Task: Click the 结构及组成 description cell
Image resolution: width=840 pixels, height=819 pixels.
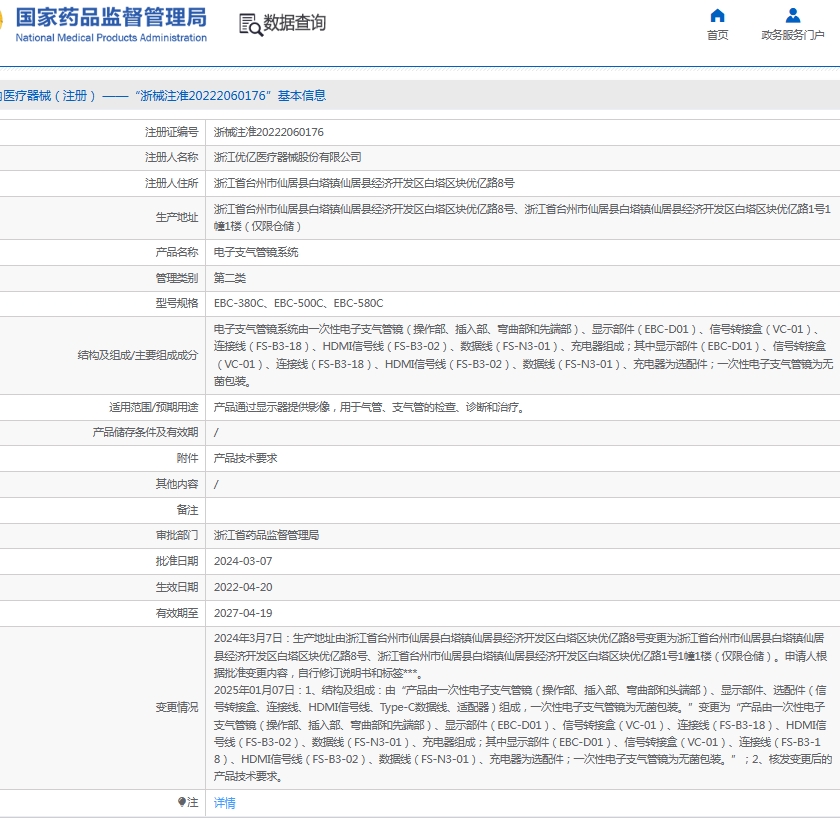Action: 523,355
